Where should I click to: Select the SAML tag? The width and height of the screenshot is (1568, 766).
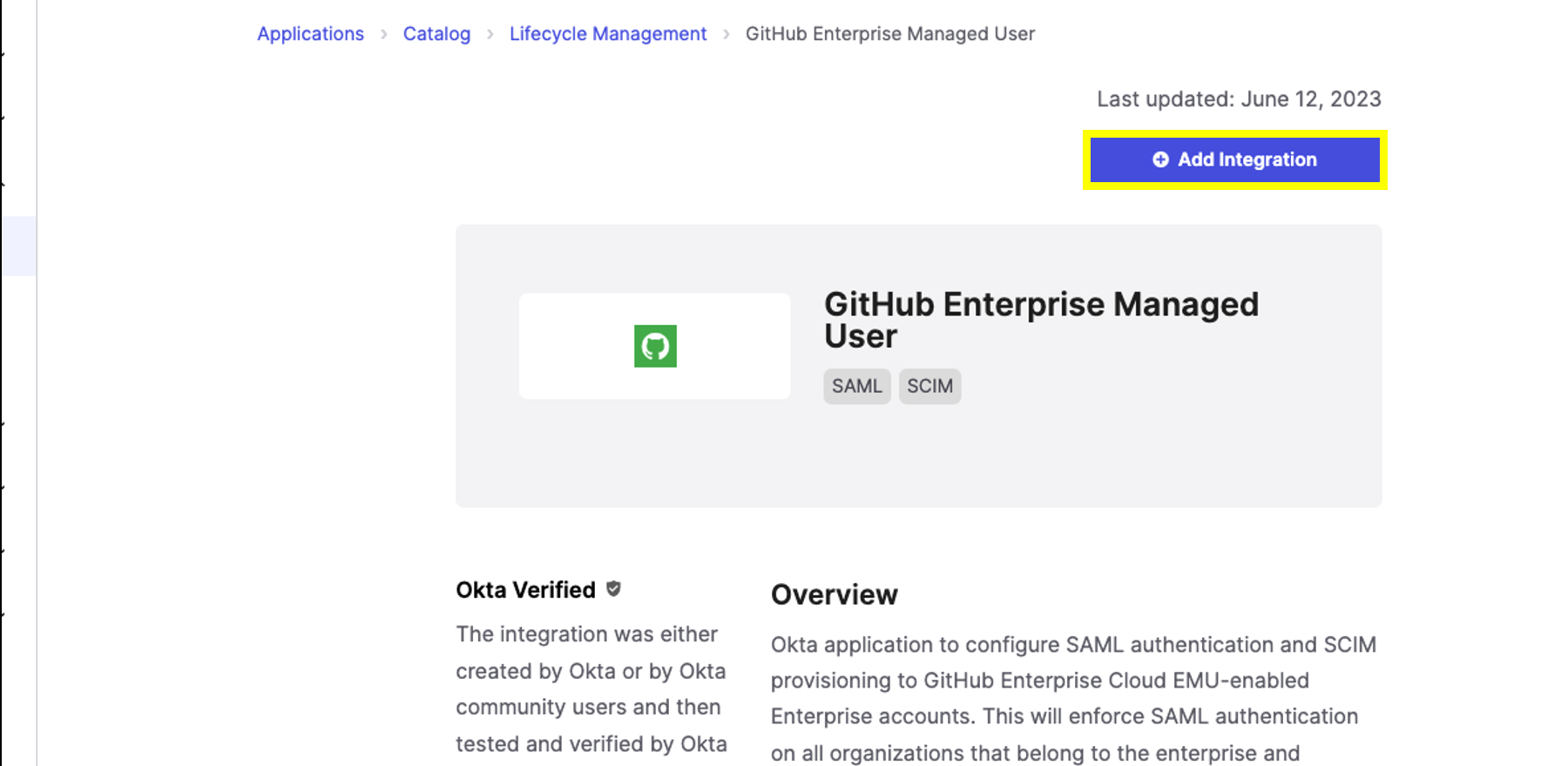[857, 386]
